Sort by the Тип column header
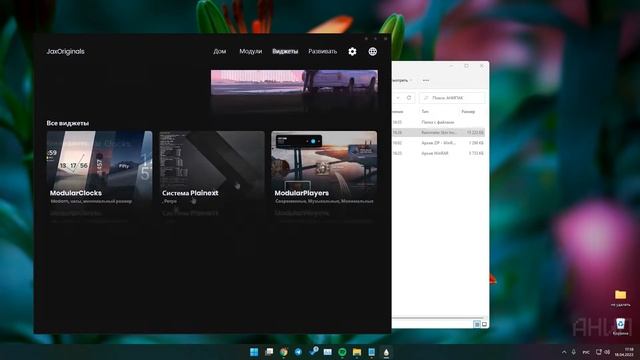640x360 pixels. coord(425,111)
